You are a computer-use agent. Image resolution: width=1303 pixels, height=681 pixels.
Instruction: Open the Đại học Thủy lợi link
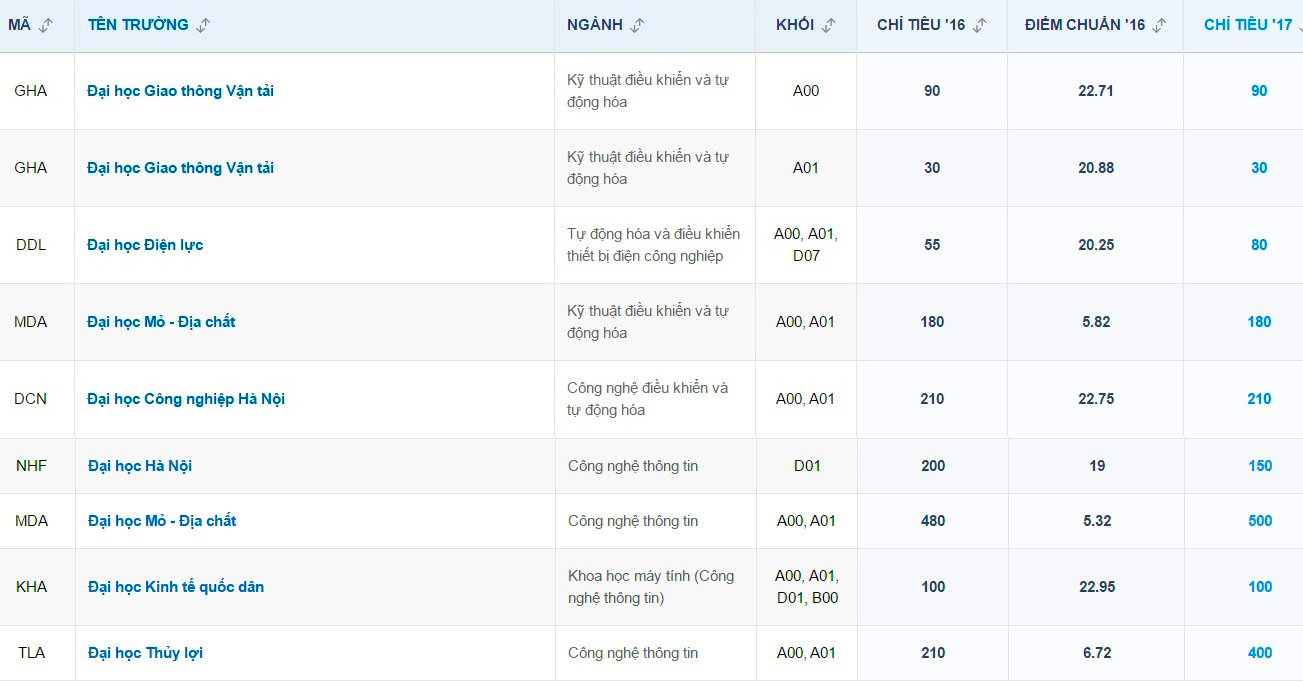tap(145, 653)
